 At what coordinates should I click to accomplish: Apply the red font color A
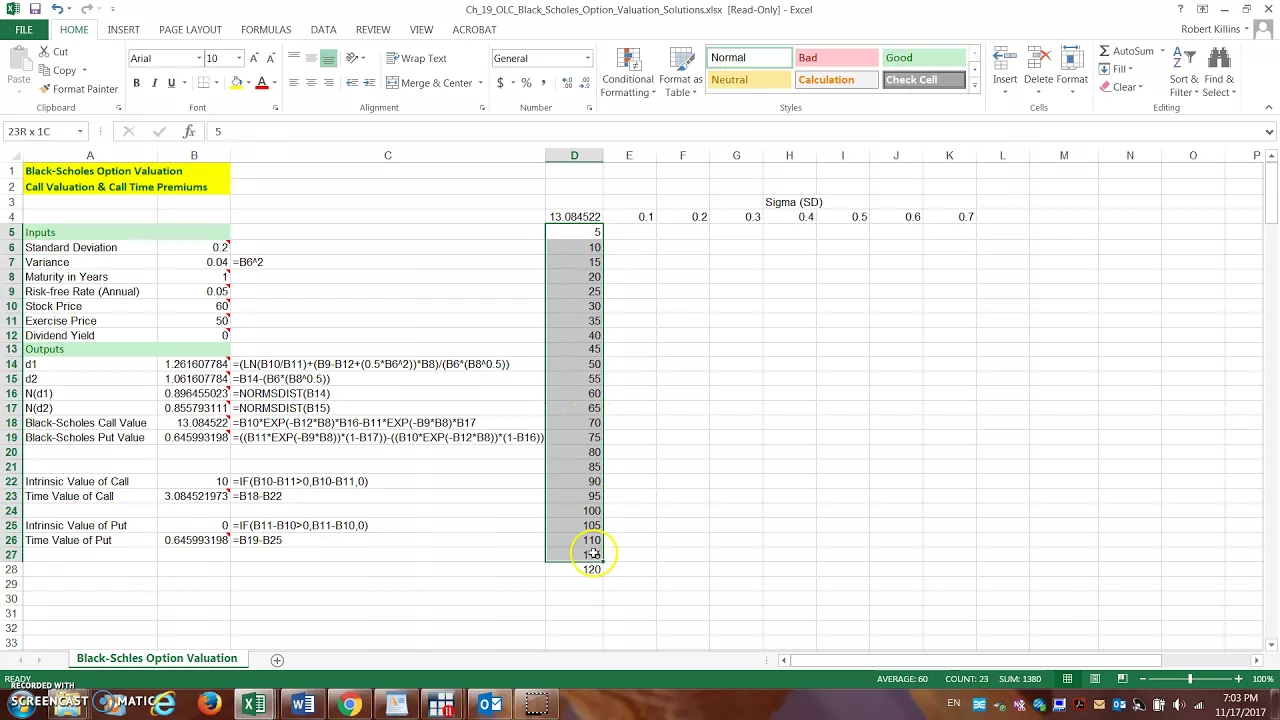pos(262,83)
